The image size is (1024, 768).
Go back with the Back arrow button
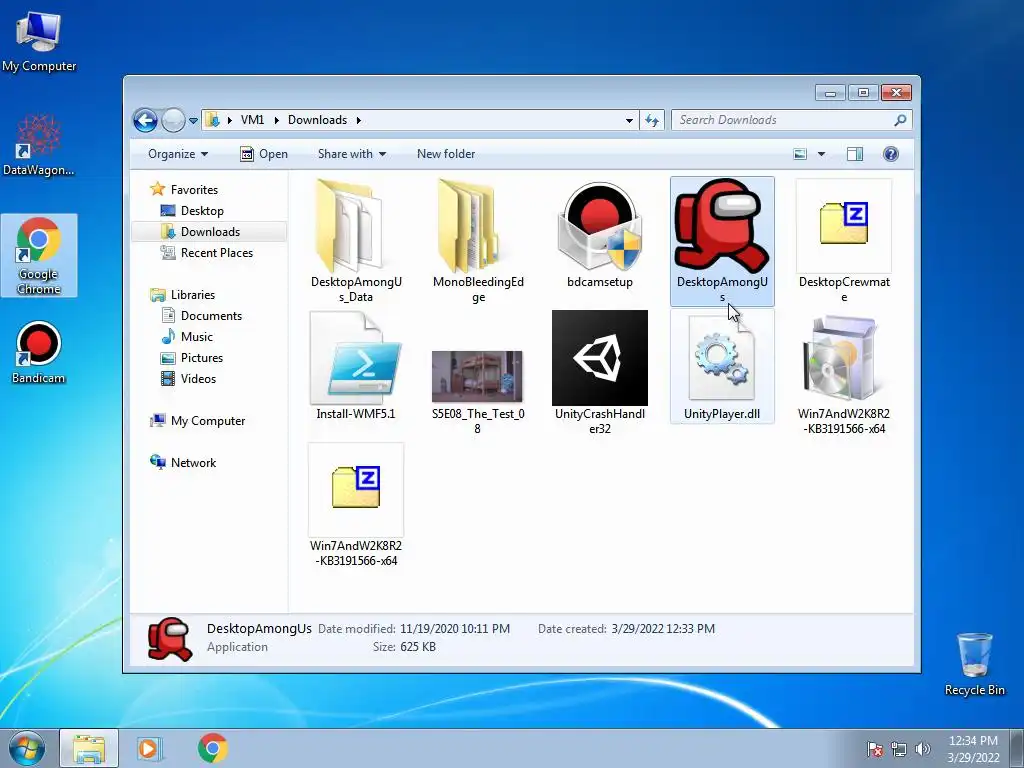145,120
